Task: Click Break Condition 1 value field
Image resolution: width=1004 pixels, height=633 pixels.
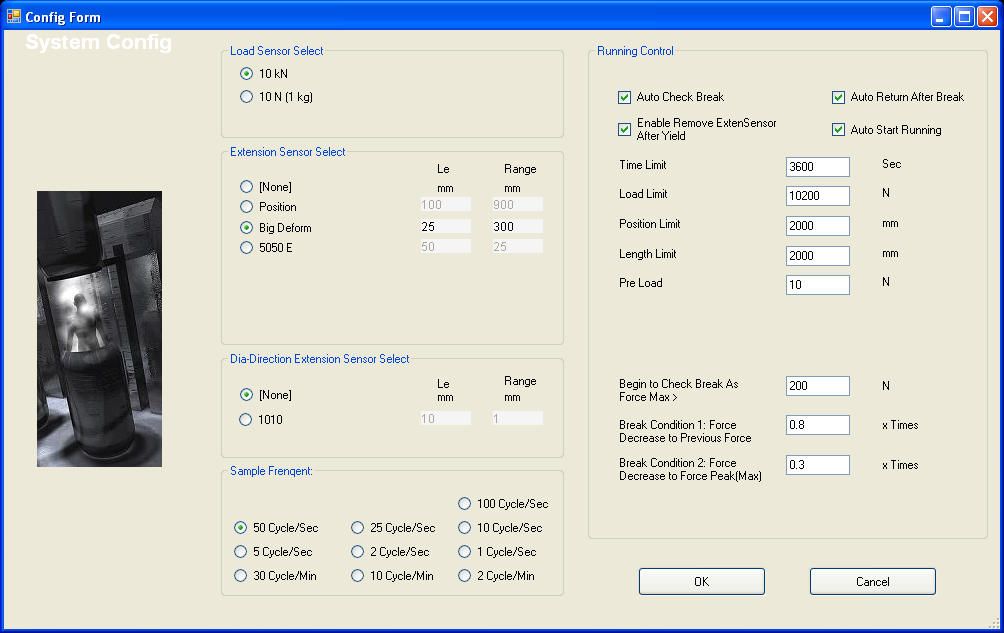Action: pos(817,425)
